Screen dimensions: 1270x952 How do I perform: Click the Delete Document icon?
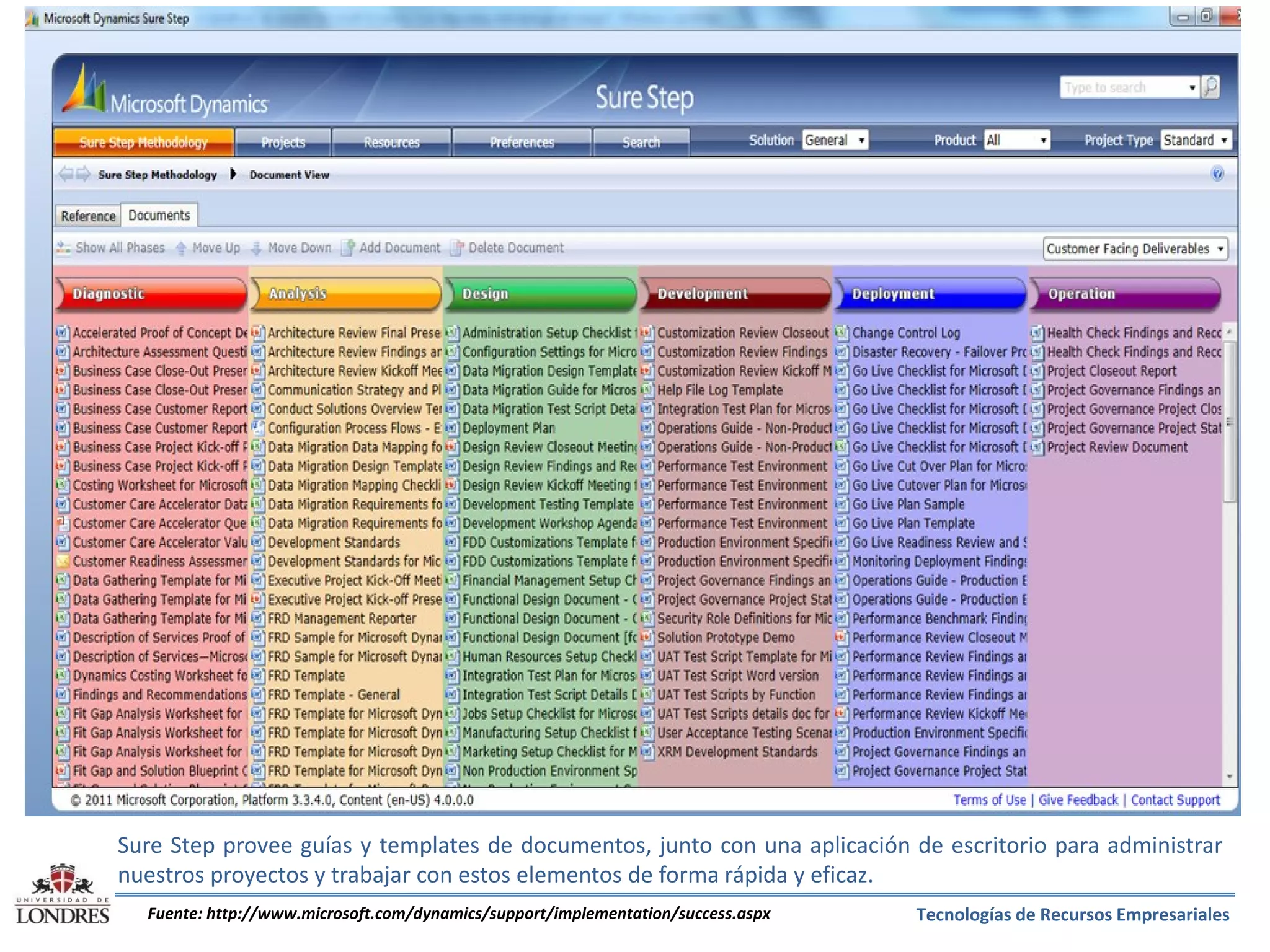[457, 248]
